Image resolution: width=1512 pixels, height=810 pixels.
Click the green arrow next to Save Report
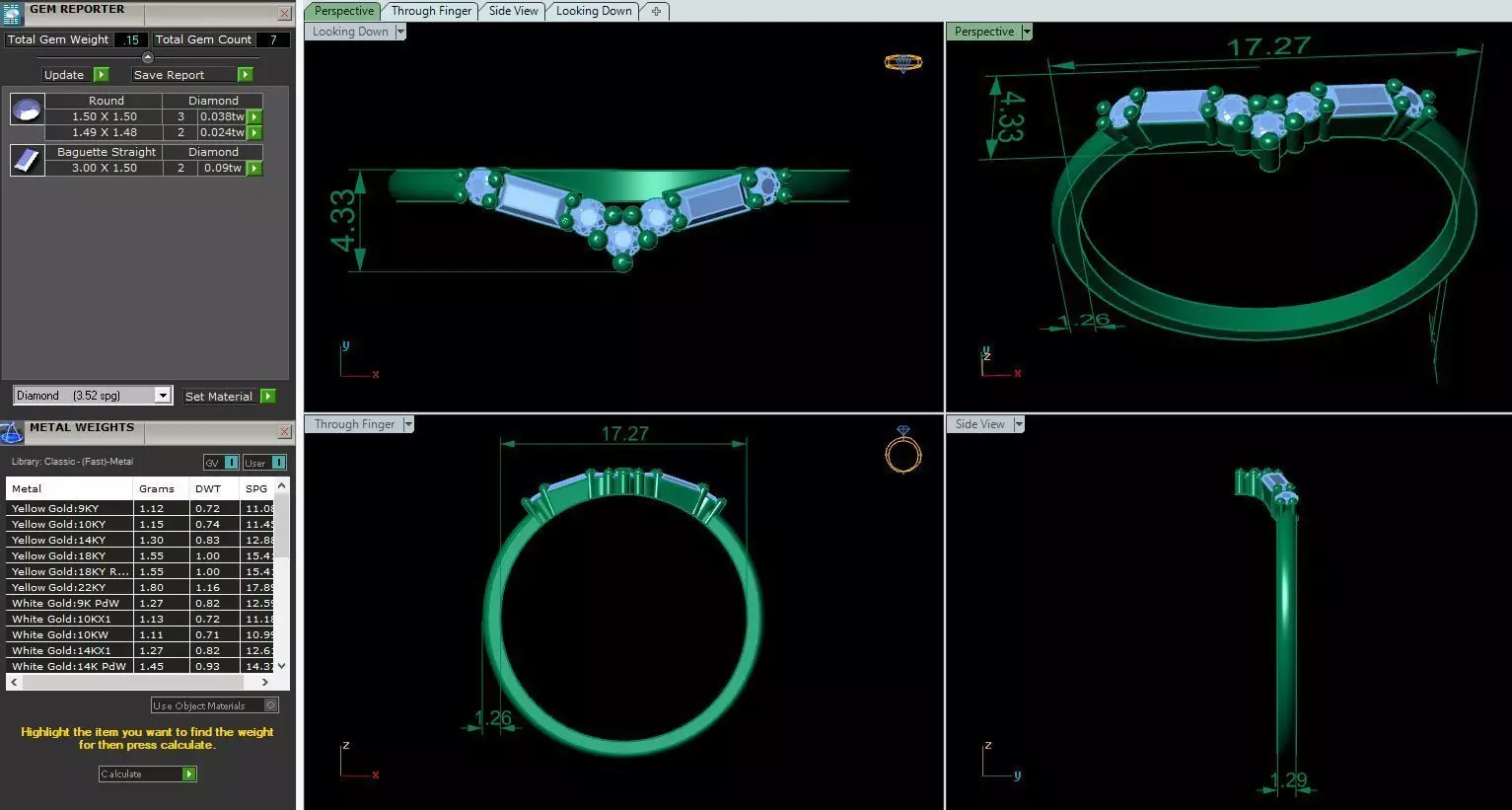[246, 75]
